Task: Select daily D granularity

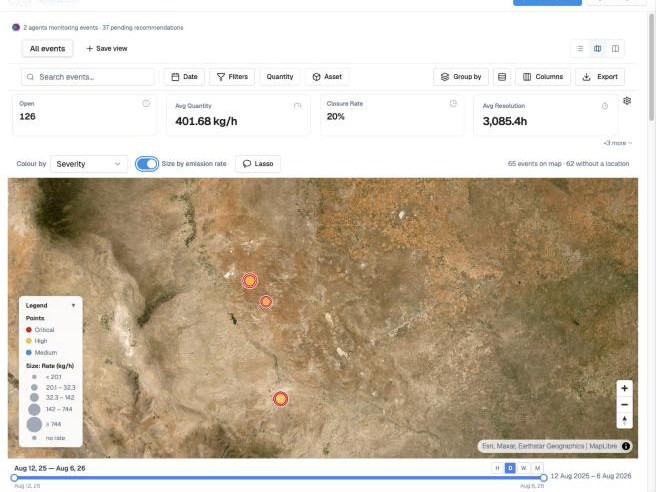Action: pos(510,468)
